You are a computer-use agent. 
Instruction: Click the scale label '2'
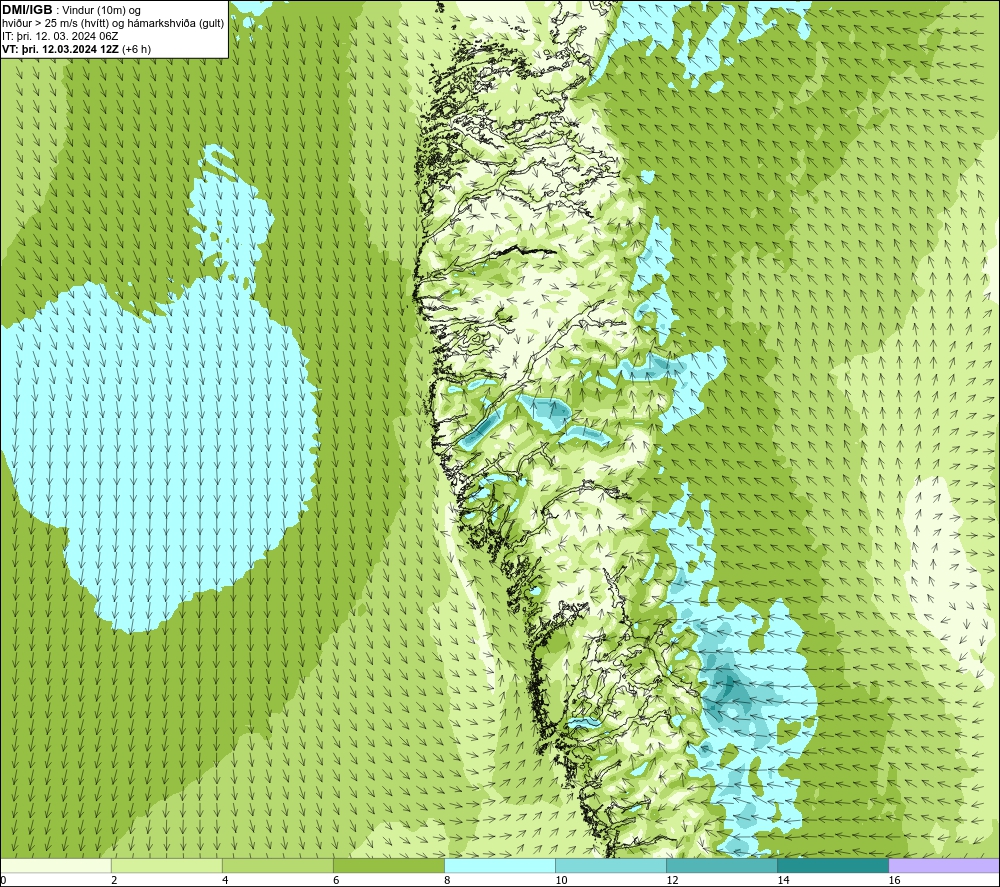coord(114,880)
